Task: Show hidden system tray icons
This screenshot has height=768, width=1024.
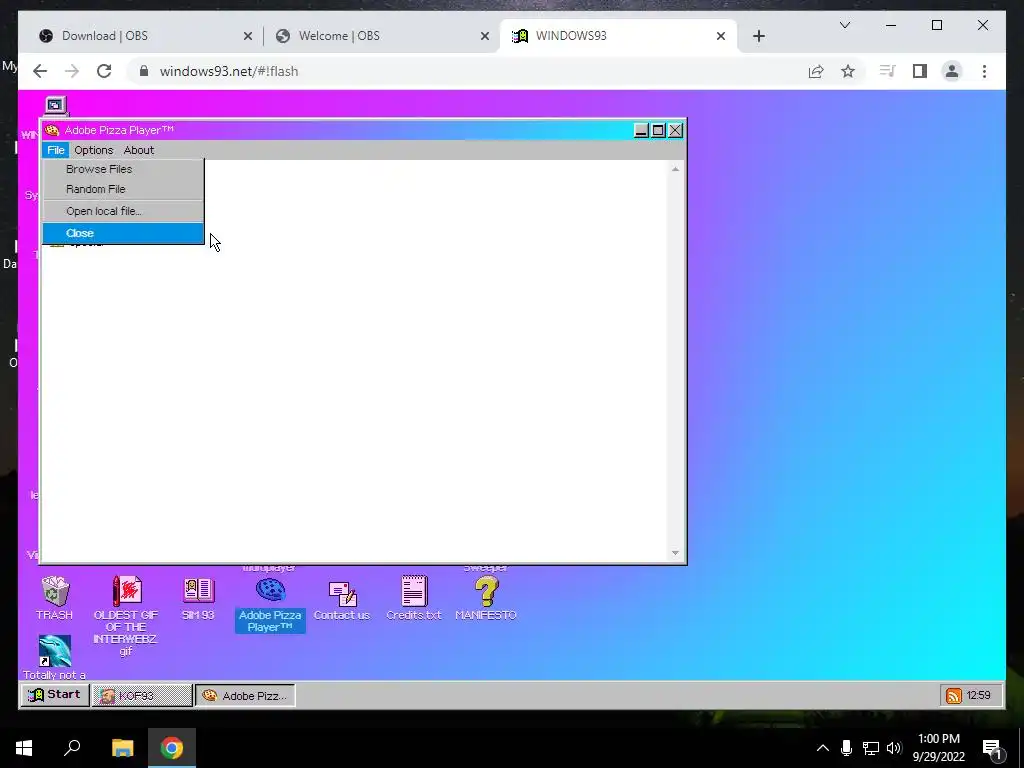Action: 823,748
